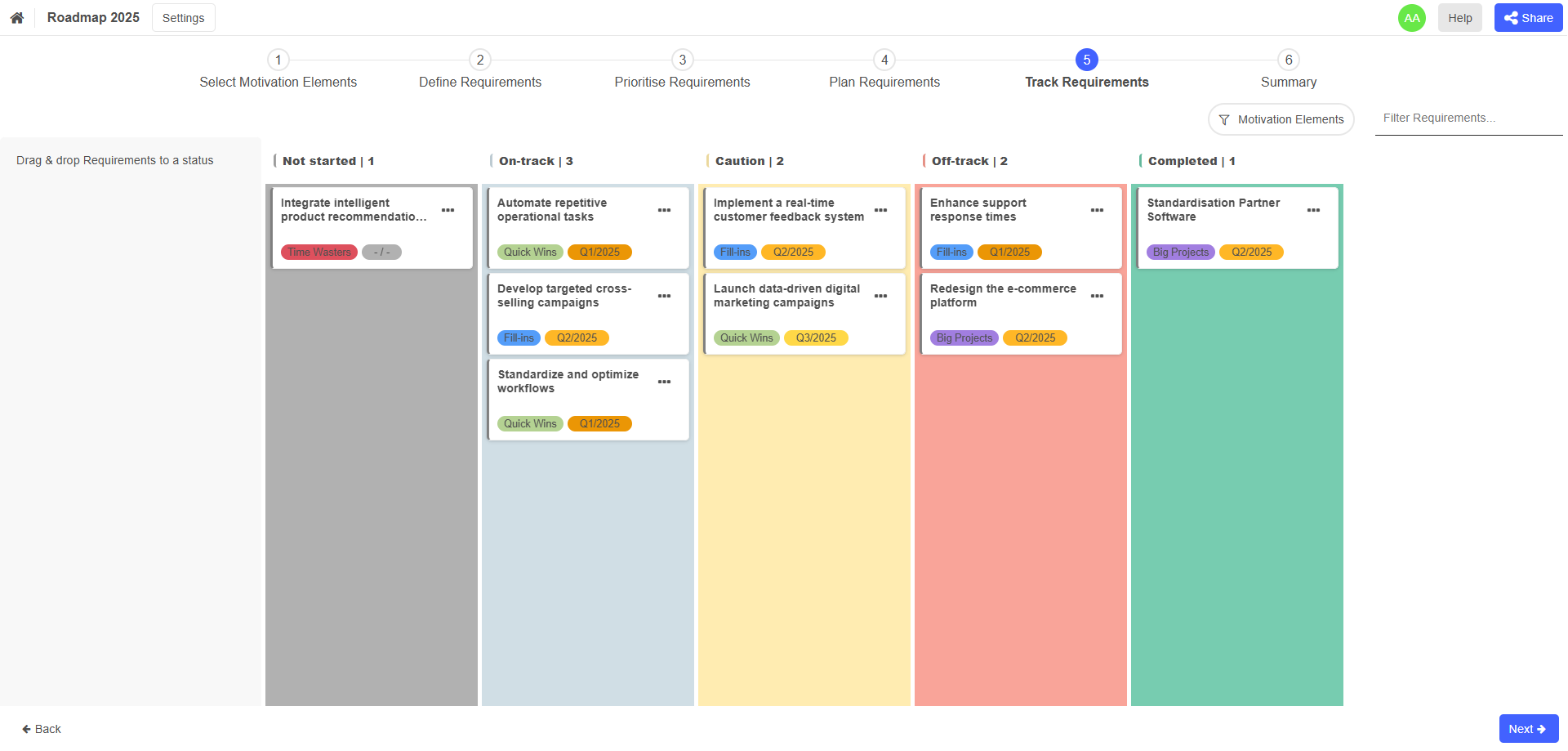
Task: Open three-dot menu for Enhance support response times
Action: coord(1097,210)
